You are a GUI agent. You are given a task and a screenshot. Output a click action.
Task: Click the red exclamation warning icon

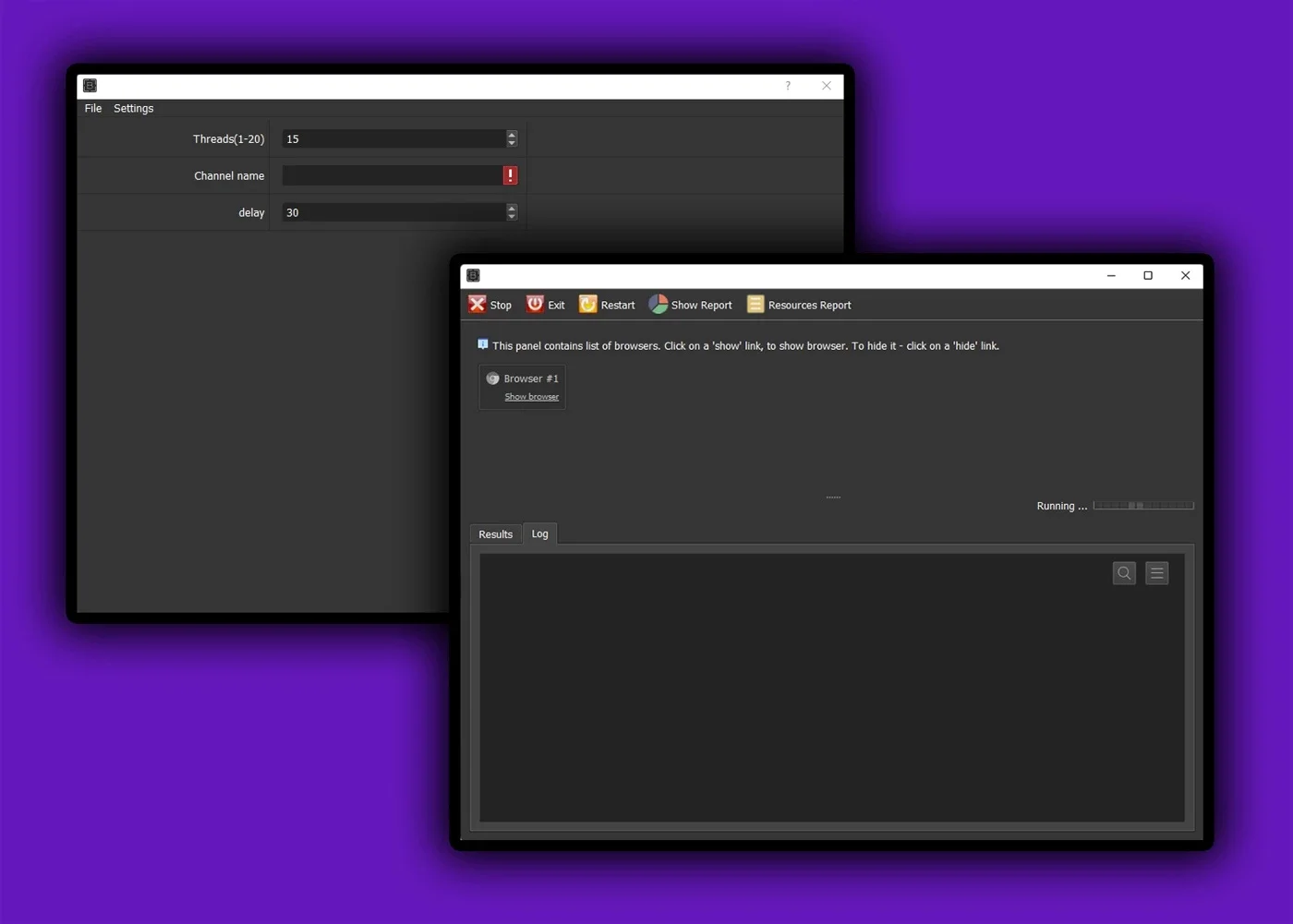[x=510, y=175]
